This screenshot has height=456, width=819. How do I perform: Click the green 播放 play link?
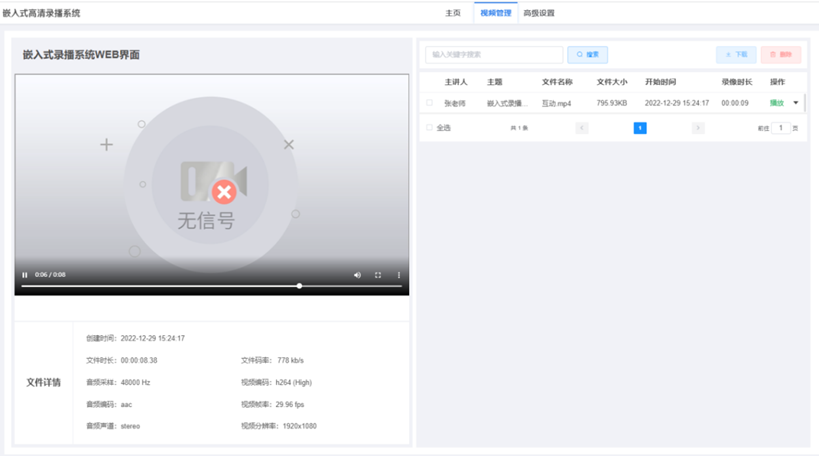coord(777,103)
